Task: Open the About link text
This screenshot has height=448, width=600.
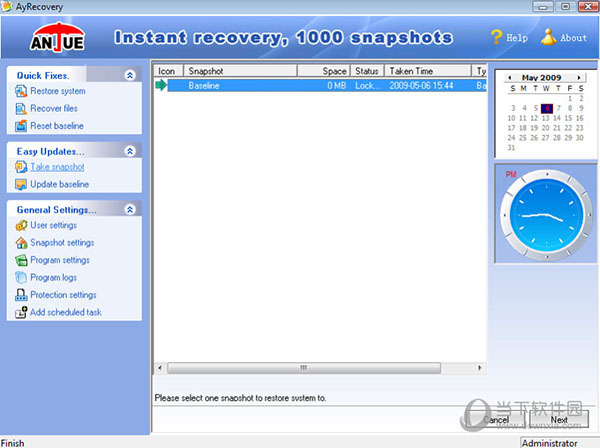Action: point(574,38)
